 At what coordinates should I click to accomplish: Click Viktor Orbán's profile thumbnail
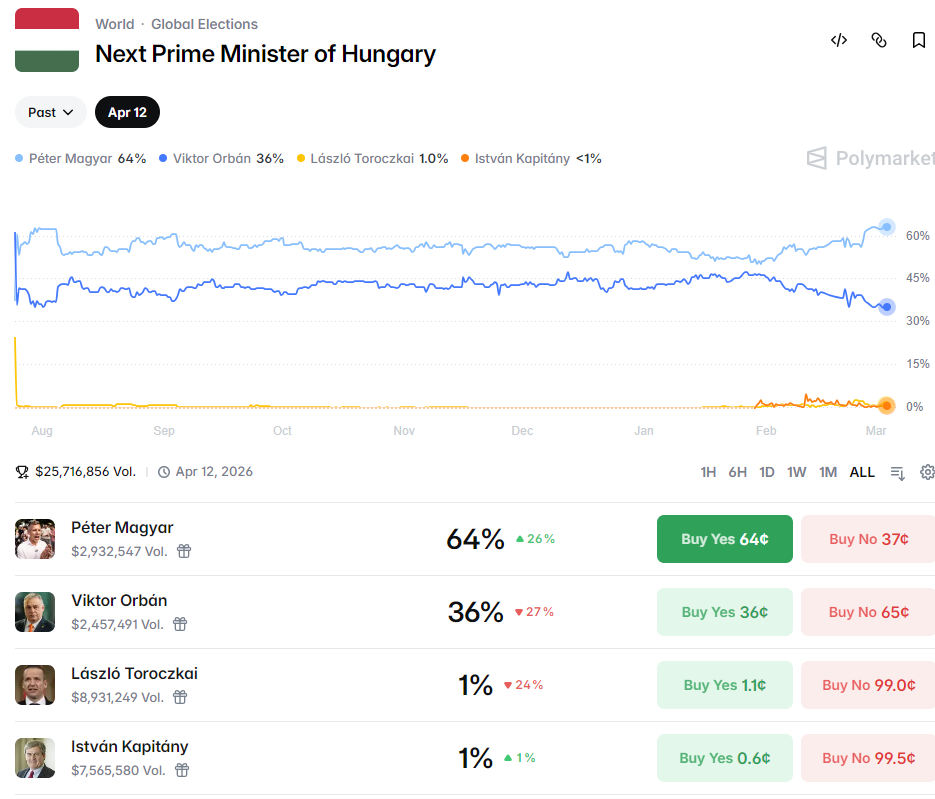coord(35,612)
